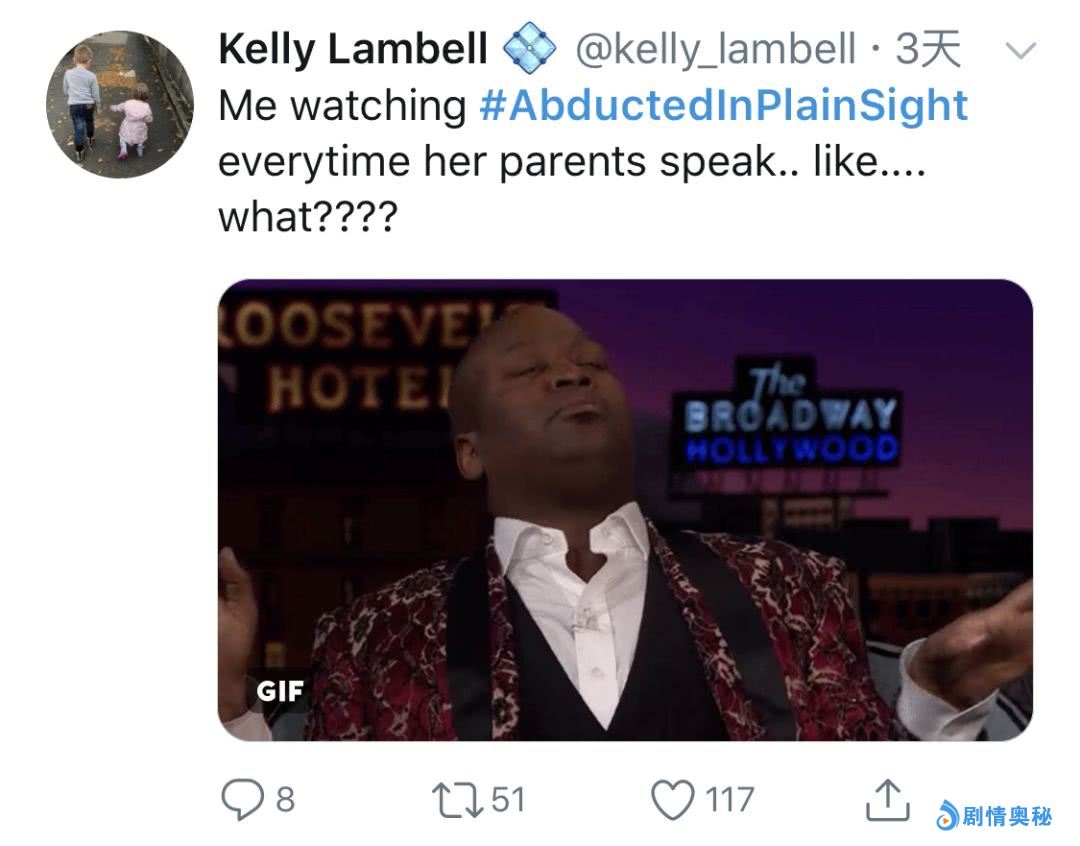
Task: Open the reply speech bubble icon
Action: click(243, 800)
